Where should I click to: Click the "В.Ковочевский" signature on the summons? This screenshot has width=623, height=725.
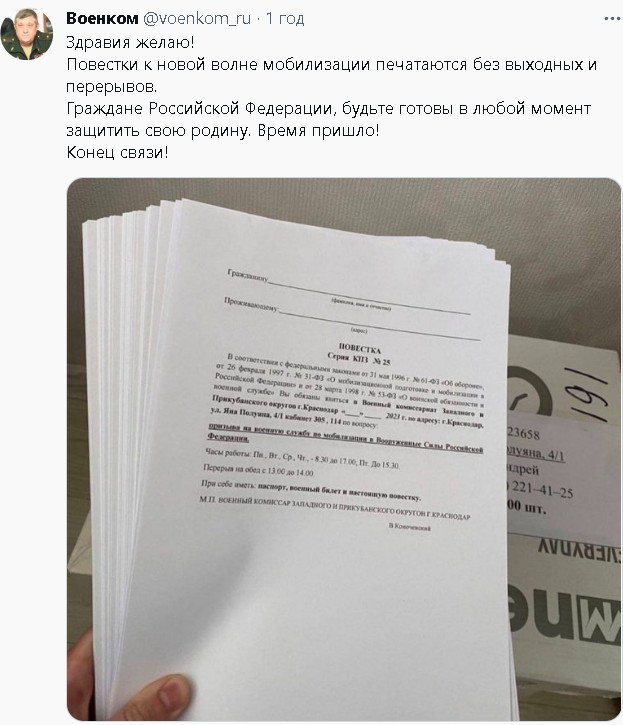pyautogui.click(x=410, y=527)
